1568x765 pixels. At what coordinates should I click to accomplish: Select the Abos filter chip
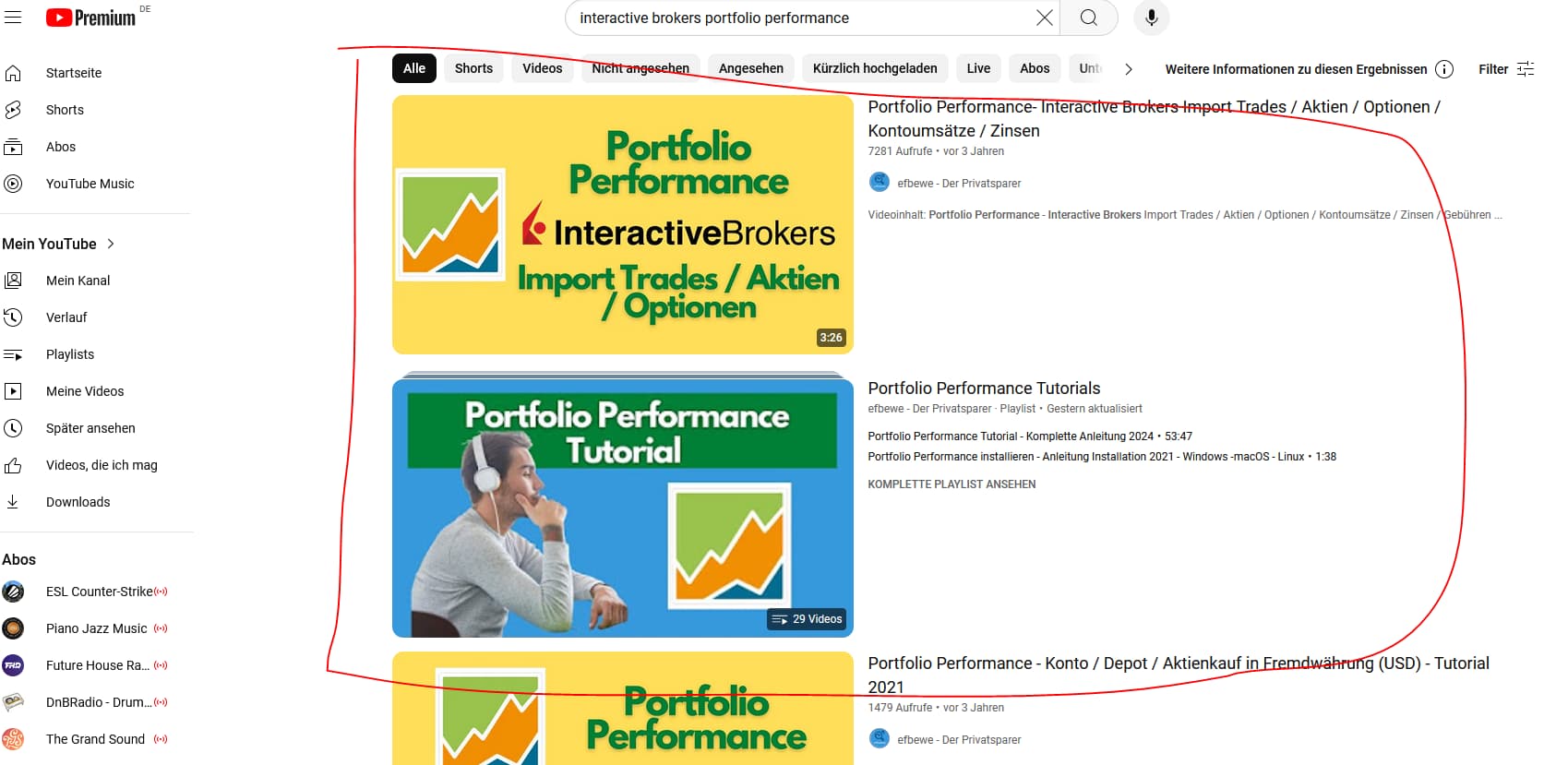click(x=1035, y=68)
